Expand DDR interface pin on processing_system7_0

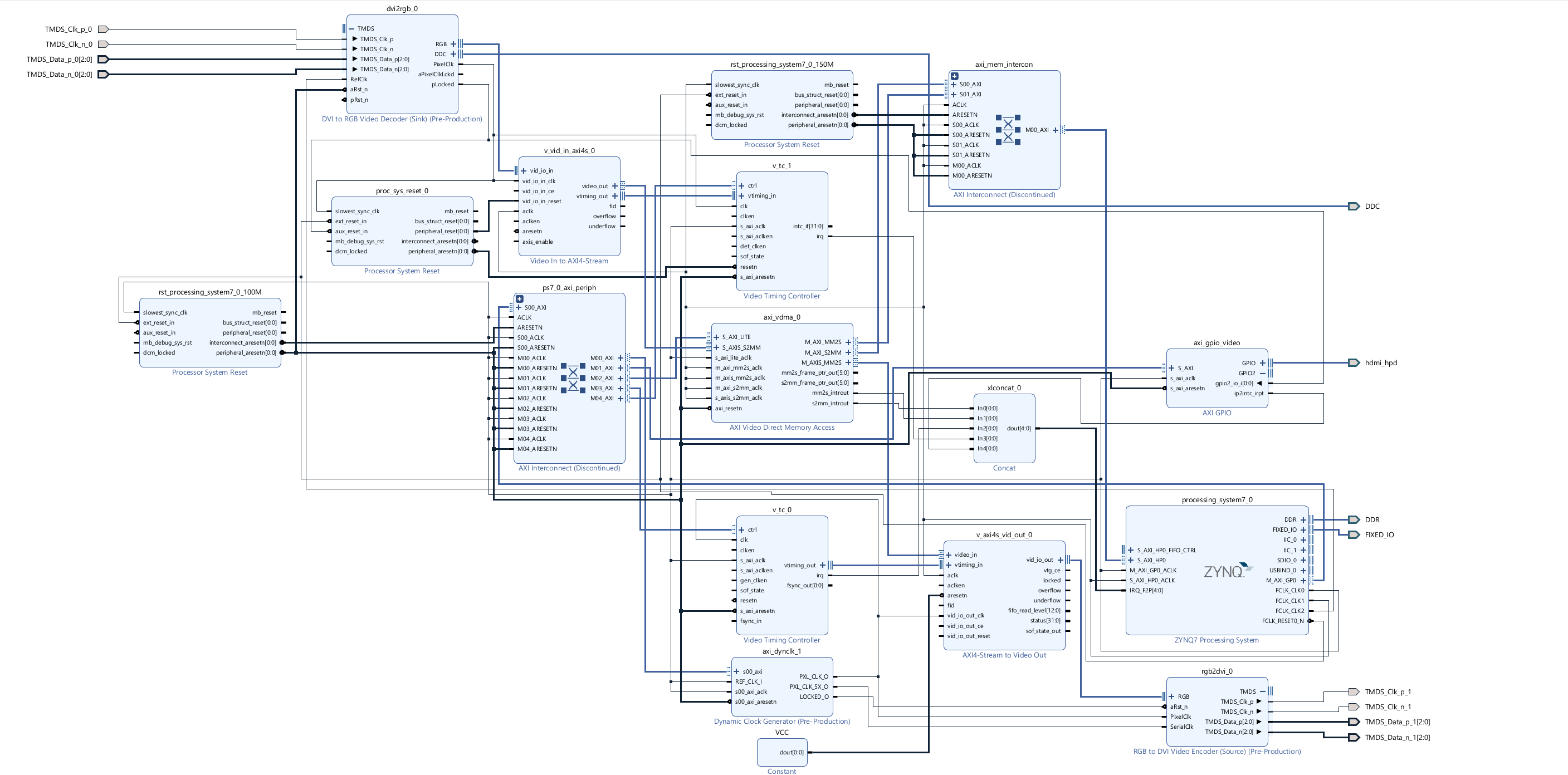pyautogui.click(x=1303, y=519)
